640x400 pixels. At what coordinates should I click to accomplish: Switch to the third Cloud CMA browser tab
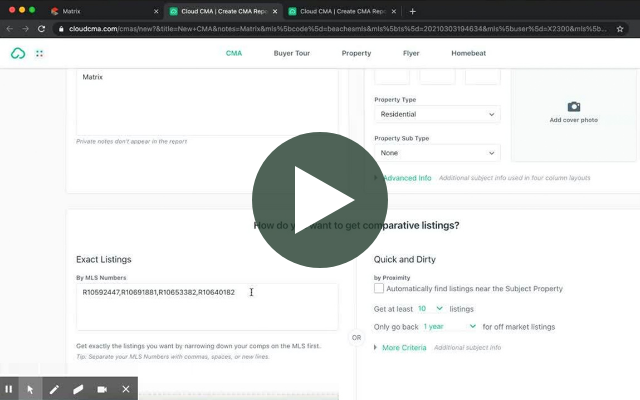(342, 11)
